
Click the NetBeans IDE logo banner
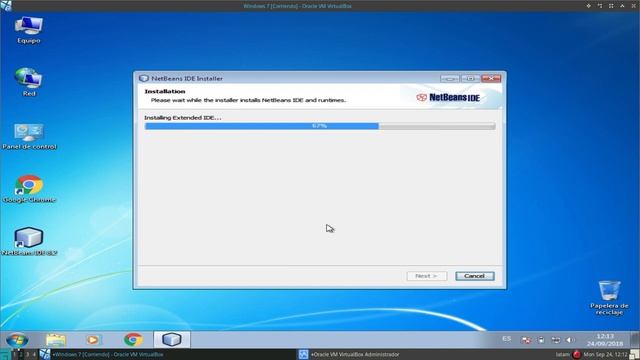click(x=448, y=97)
